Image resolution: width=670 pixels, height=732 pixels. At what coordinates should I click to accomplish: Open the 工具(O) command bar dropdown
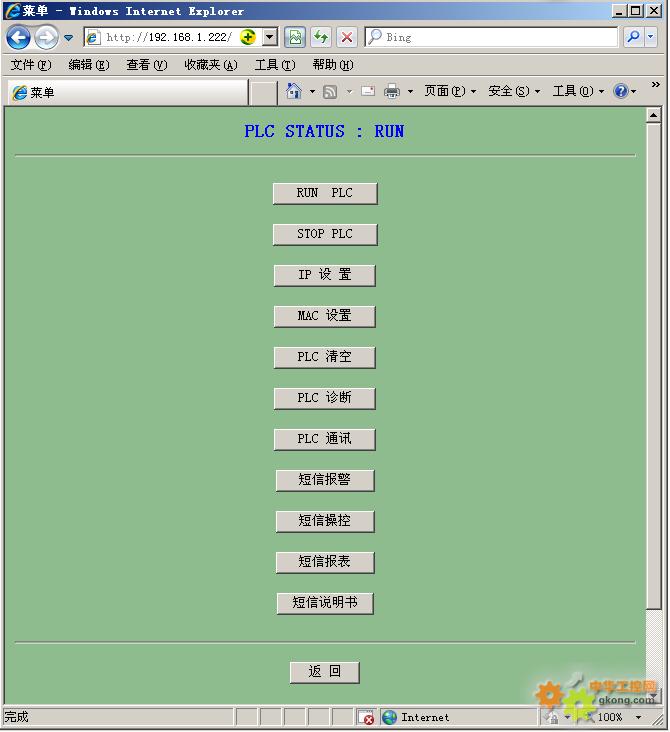(578, 91)
